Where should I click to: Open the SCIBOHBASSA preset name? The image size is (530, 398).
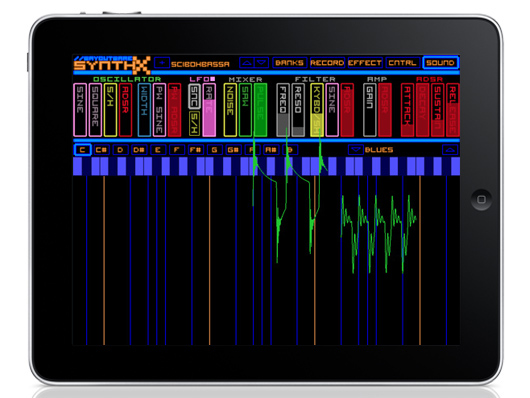click(200, 64)
